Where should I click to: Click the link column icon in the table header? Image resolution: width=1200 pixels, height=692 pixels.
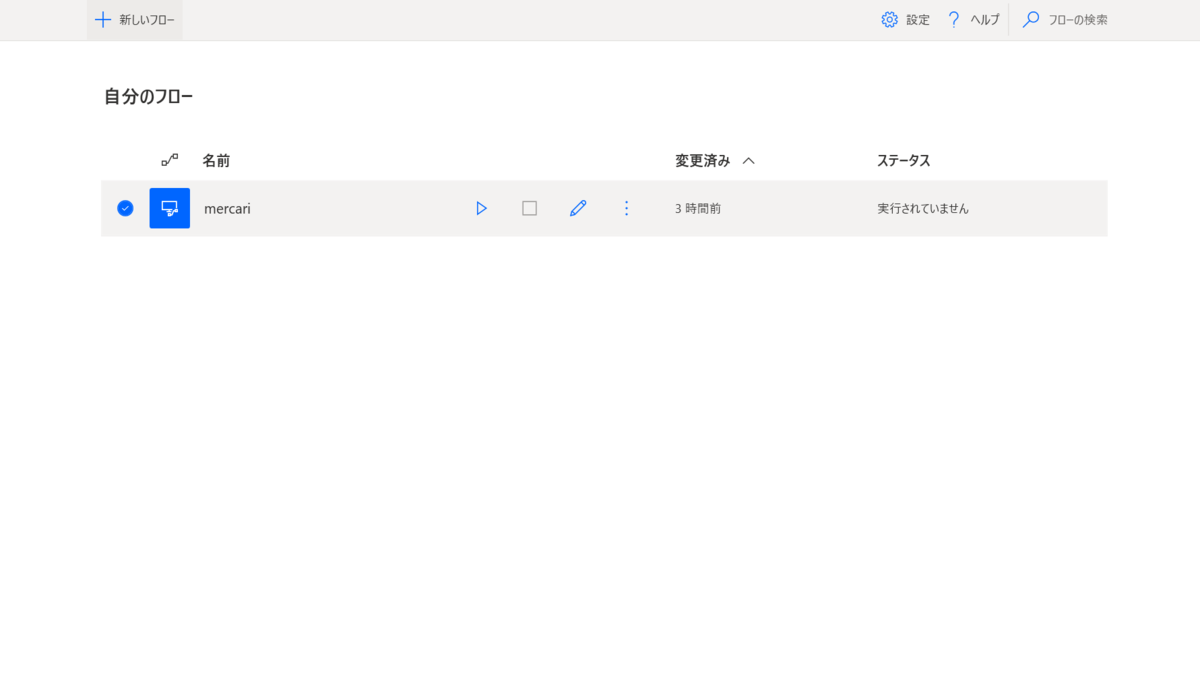tap(169, 160)
